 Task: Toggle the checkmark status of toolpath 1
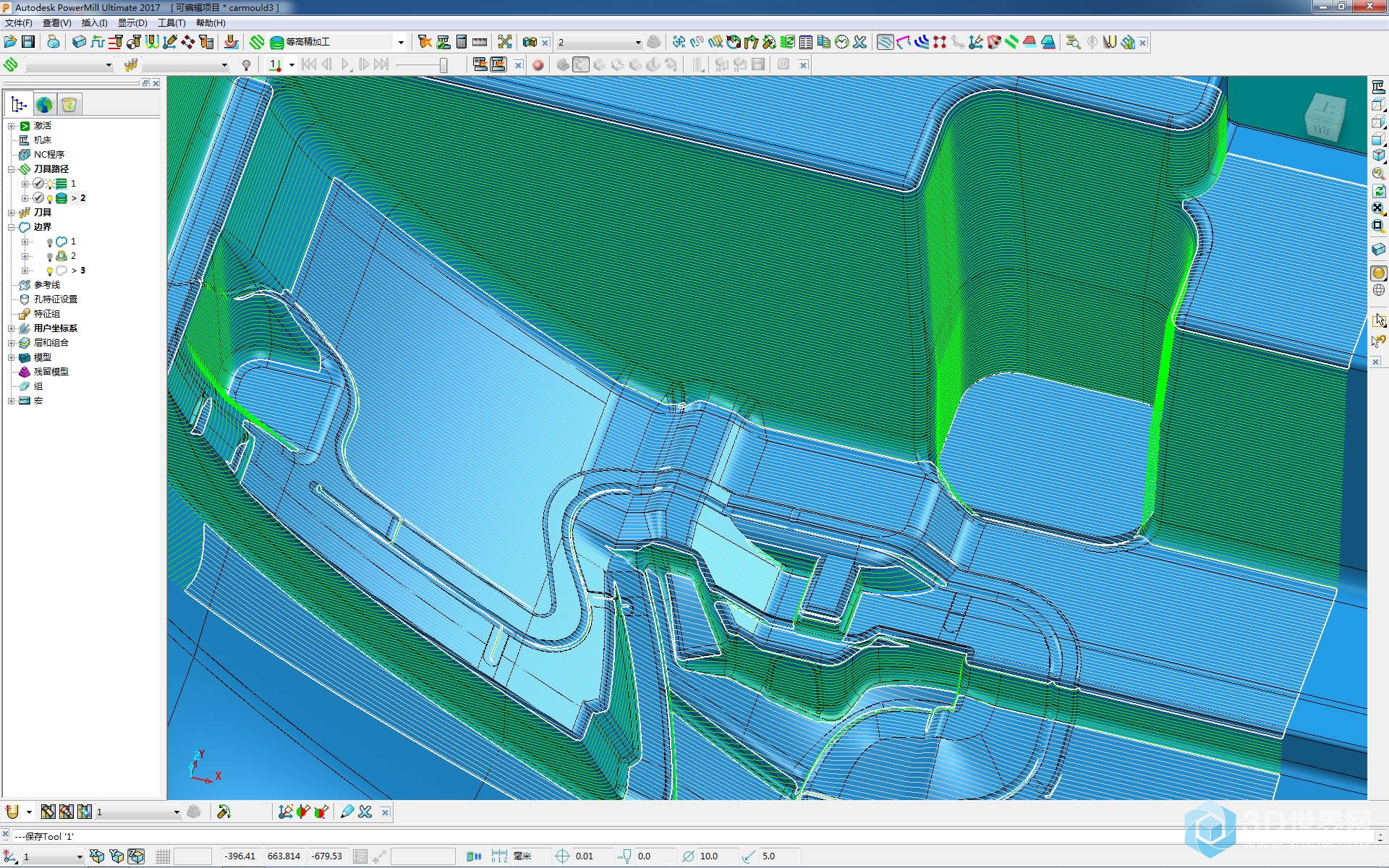coord(38,184)
